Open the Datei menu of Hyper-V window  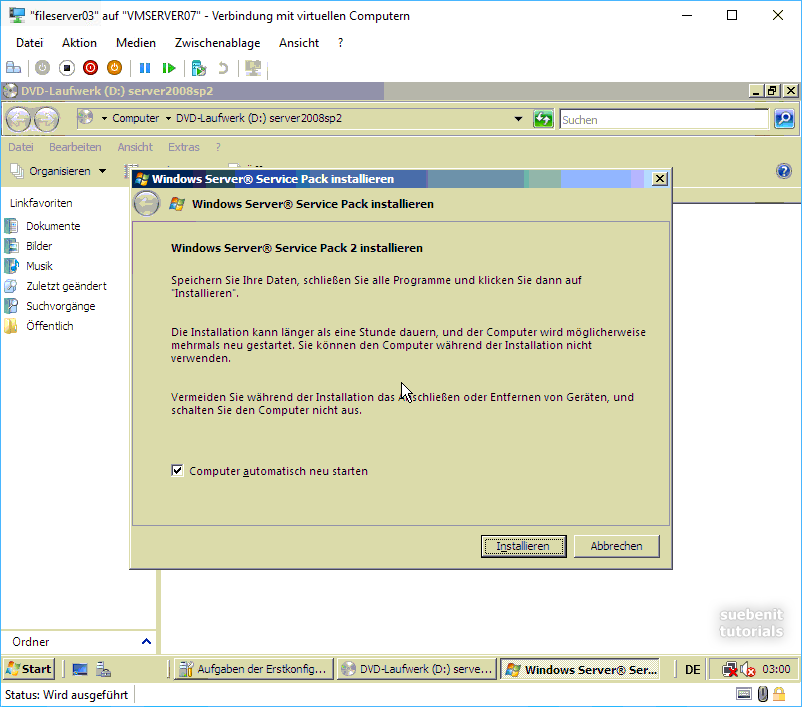tap(29, 43)
